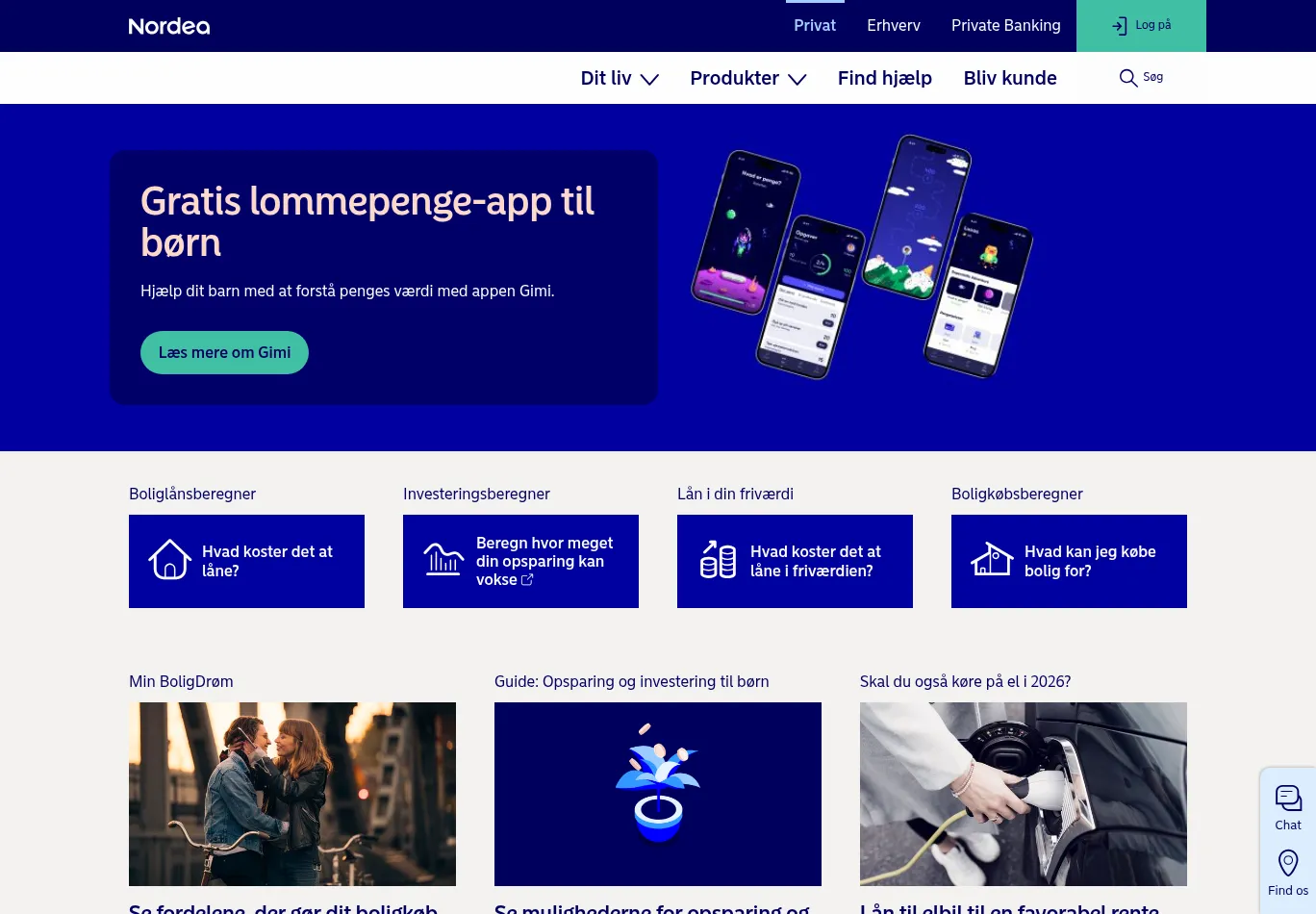The width and height of the screenshot is (1316, 914).
Task: Open the electric car charging photo
Action: [1024, 794]
